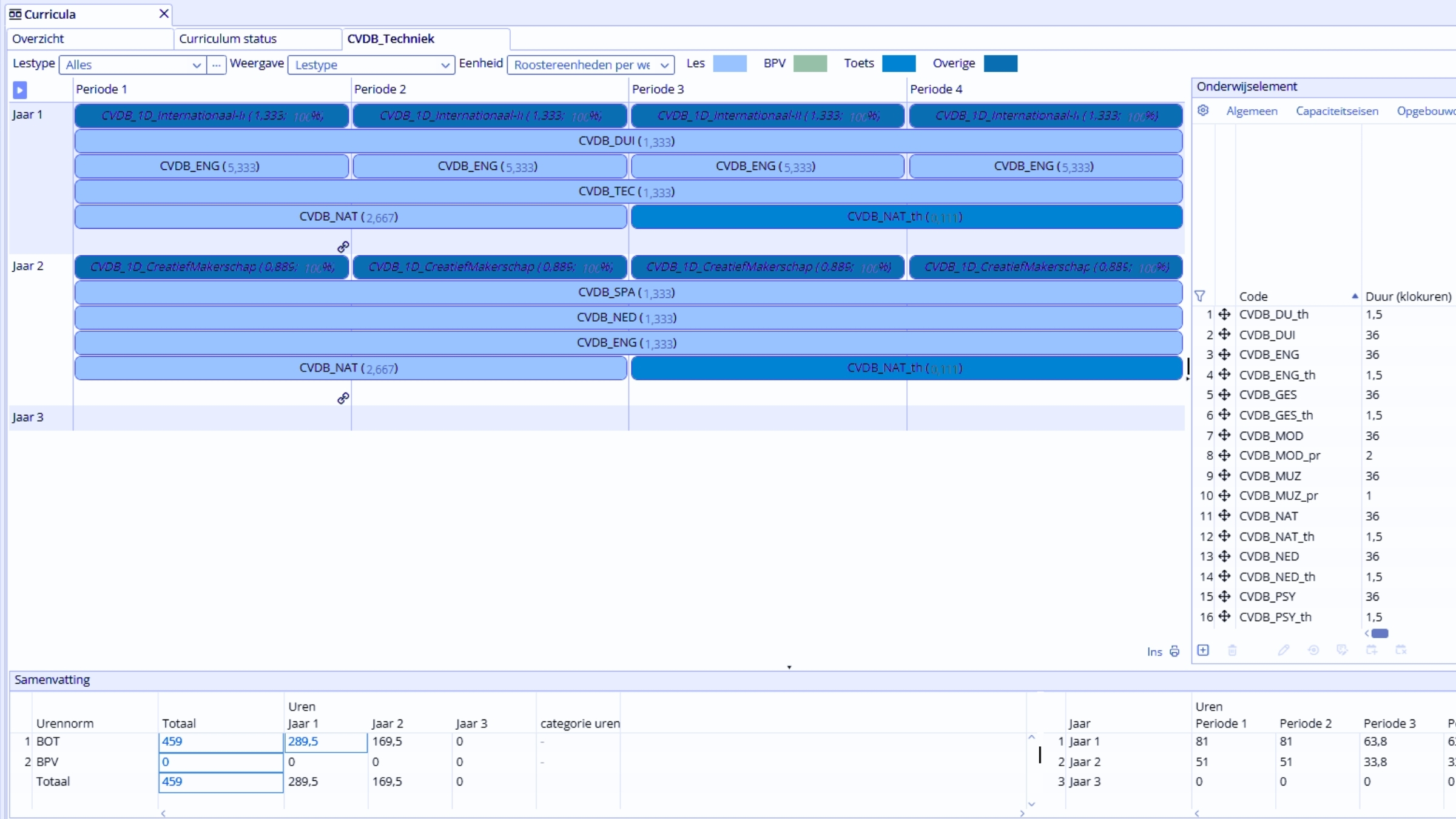Image resolution: width=1456 pixels, height=819 pixels.
Task: Select Periode 1 CVDB_ENG bar in Jaar 1
Action: tap(212, 166)
